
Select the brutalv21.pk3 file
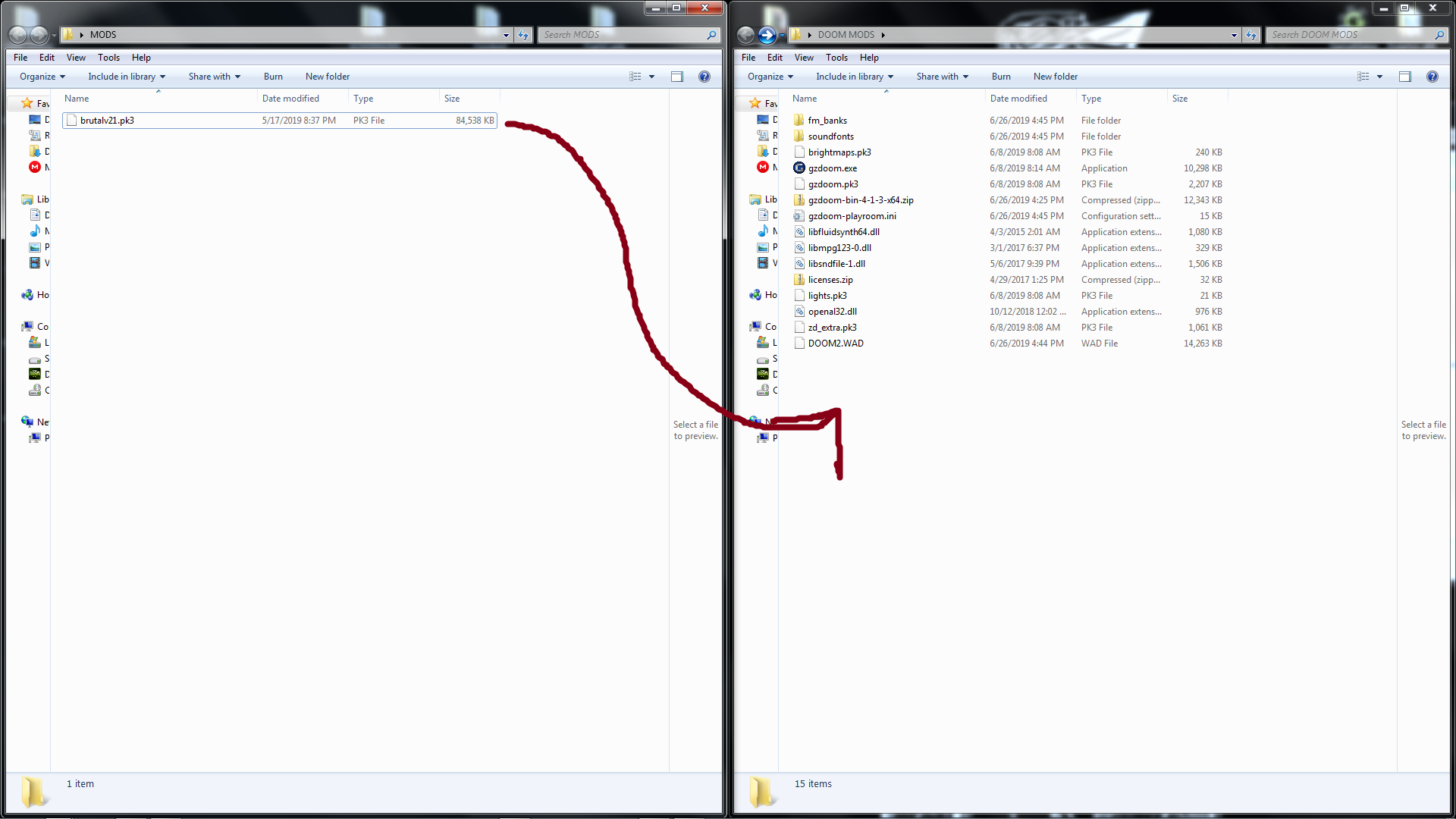(107, 121)
